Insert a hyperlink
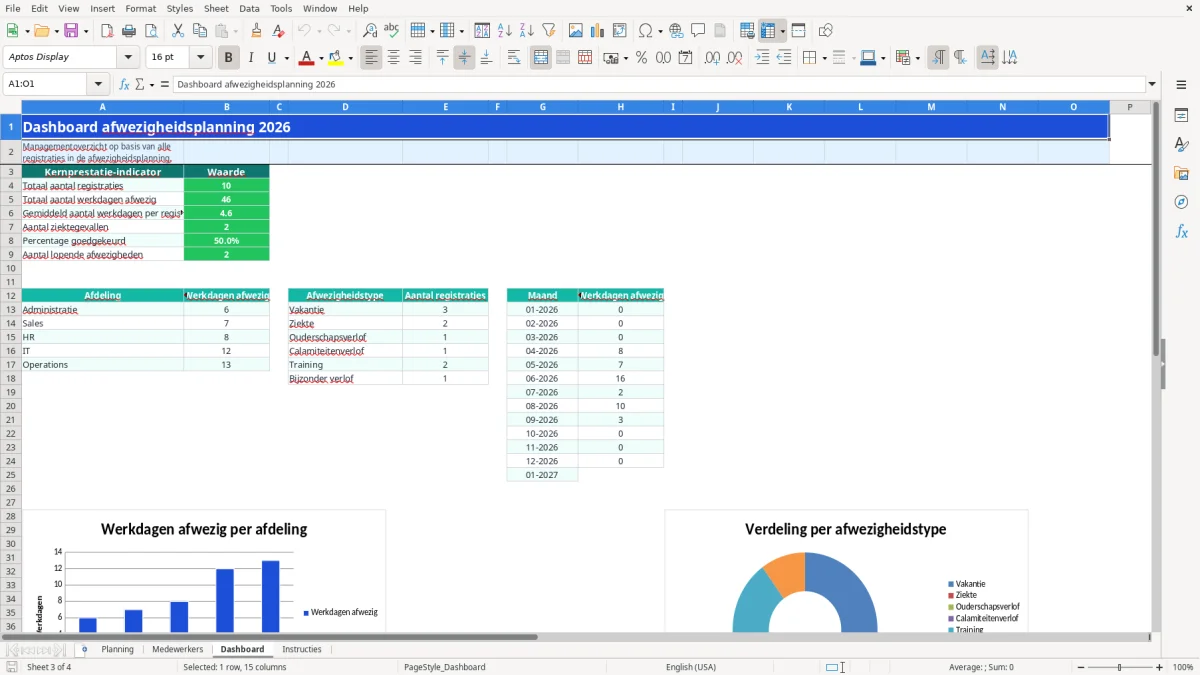 point(676,31)
